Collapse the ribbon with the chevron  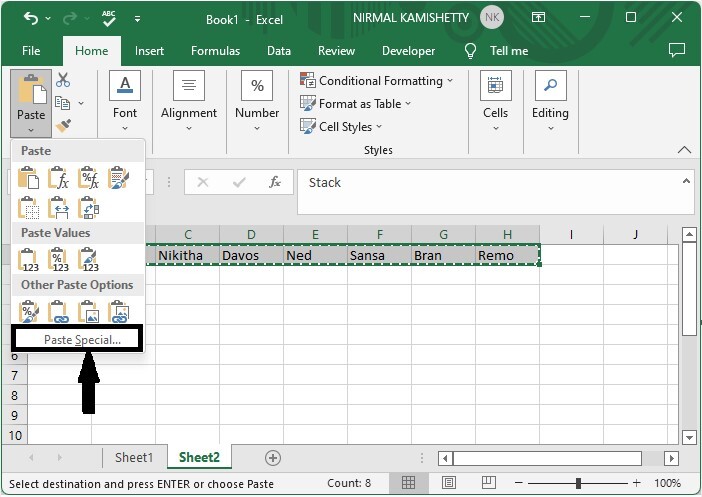[x=684, y=150]
